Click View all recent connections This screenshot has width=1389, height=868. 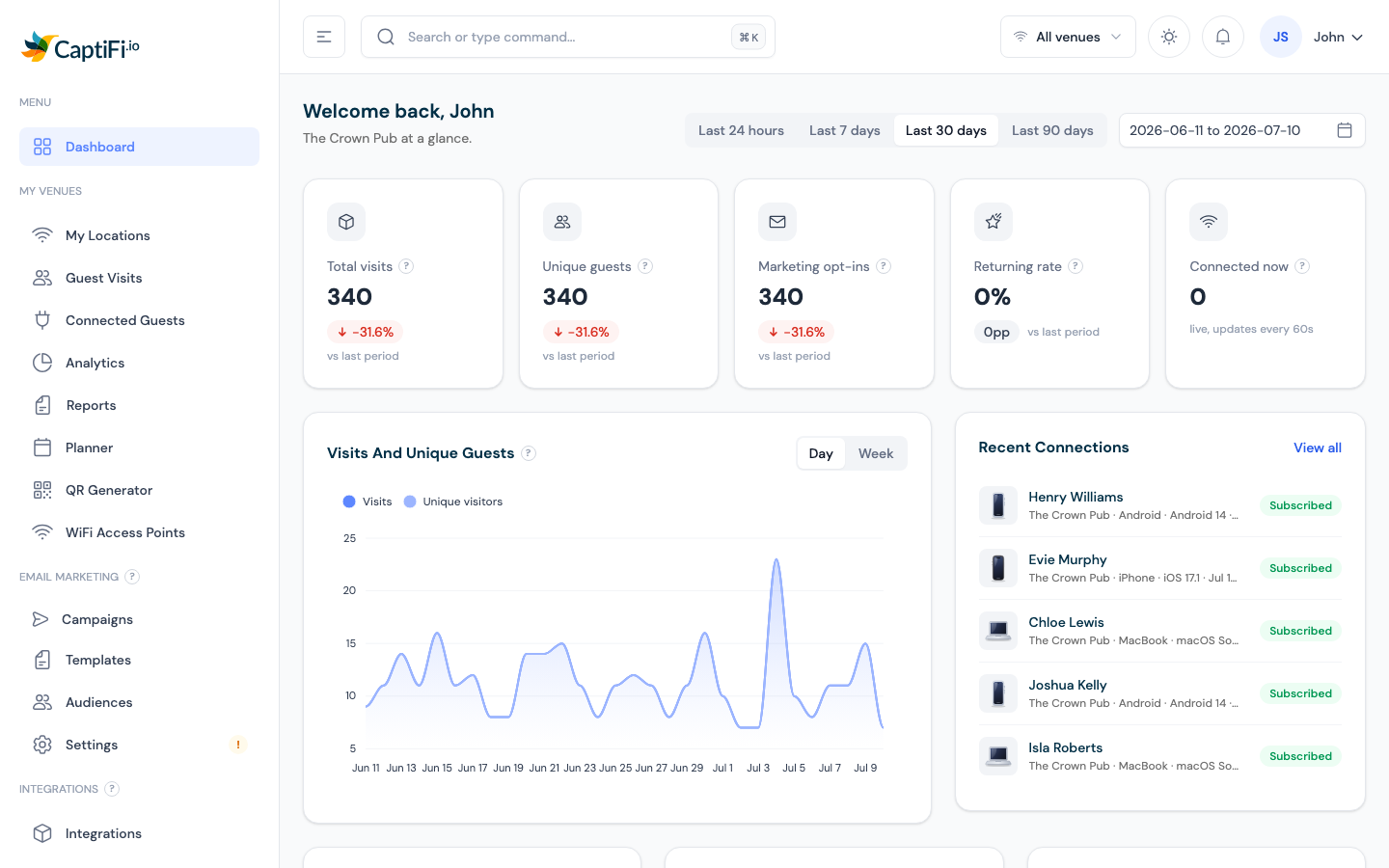[x=1318, y=448]
